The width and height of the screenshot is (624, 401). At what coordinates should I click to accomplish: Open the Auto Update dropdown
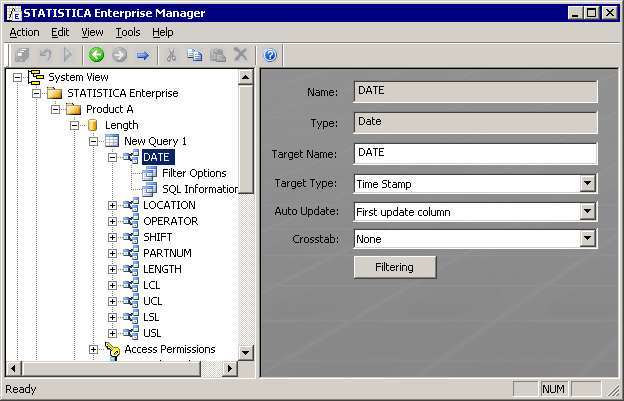pyautogui.click(x=588, y=212)
